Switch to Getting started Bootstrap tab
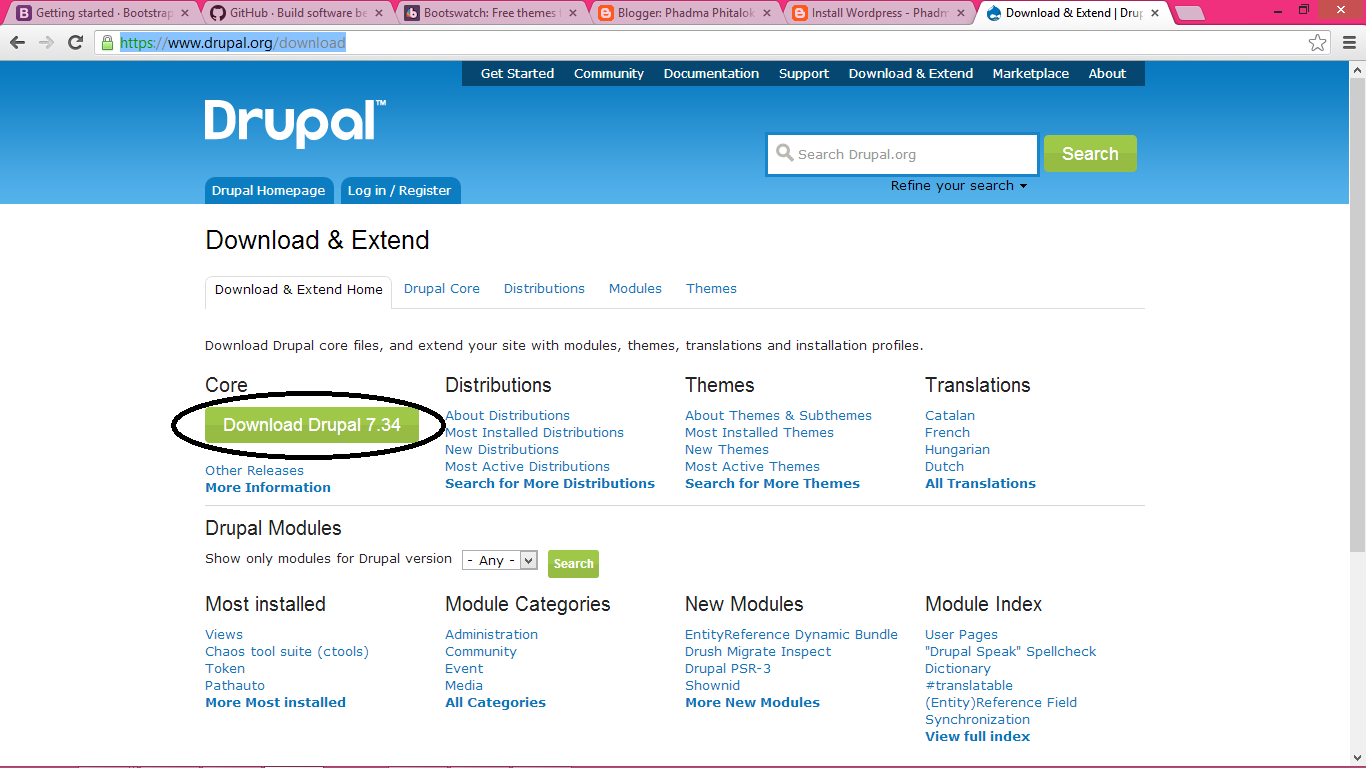The width and height of the screenshot is (1366, 768). [96, 13]
